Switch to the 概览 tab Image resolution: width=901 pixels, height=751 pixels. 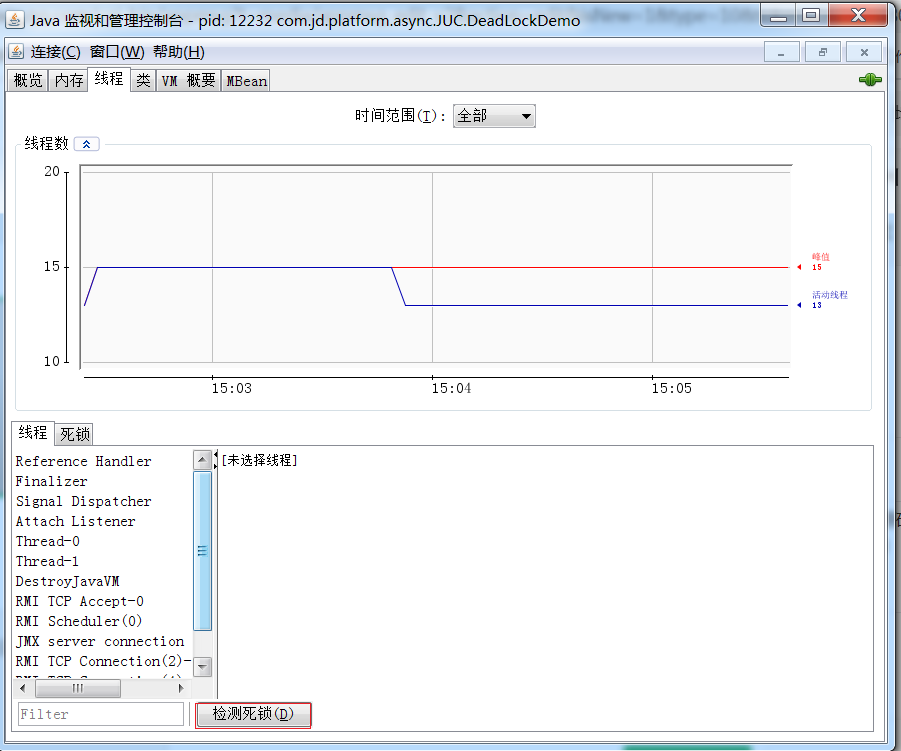(x=28, y=80)
